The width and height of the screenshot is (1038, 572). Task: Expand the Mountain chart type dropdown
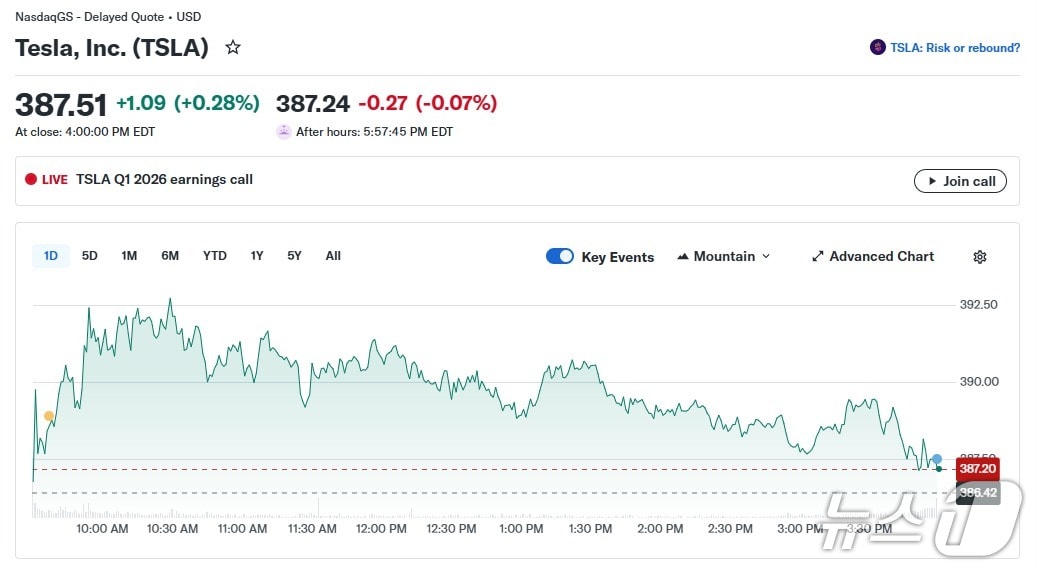pos(724,257)
